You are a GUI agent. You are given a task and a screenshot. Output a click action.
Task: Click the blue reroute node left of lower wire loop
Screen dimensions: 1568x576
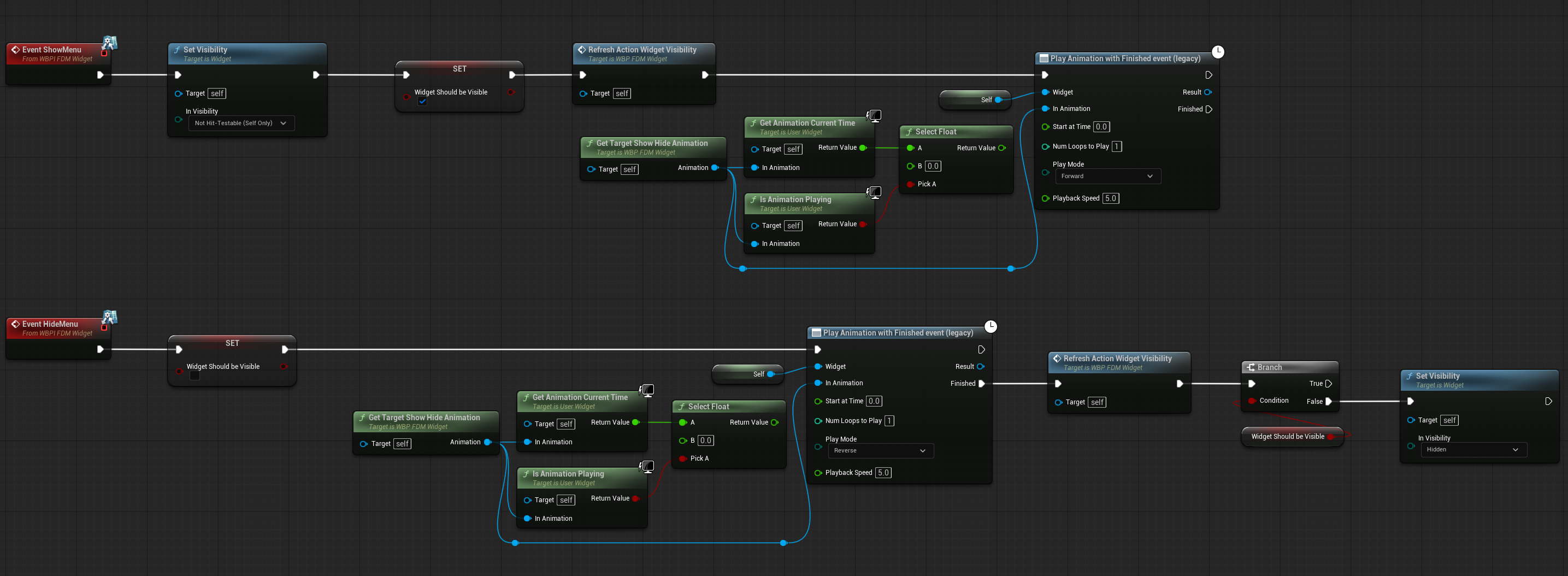pyautogui.click(x=515, y=543)
